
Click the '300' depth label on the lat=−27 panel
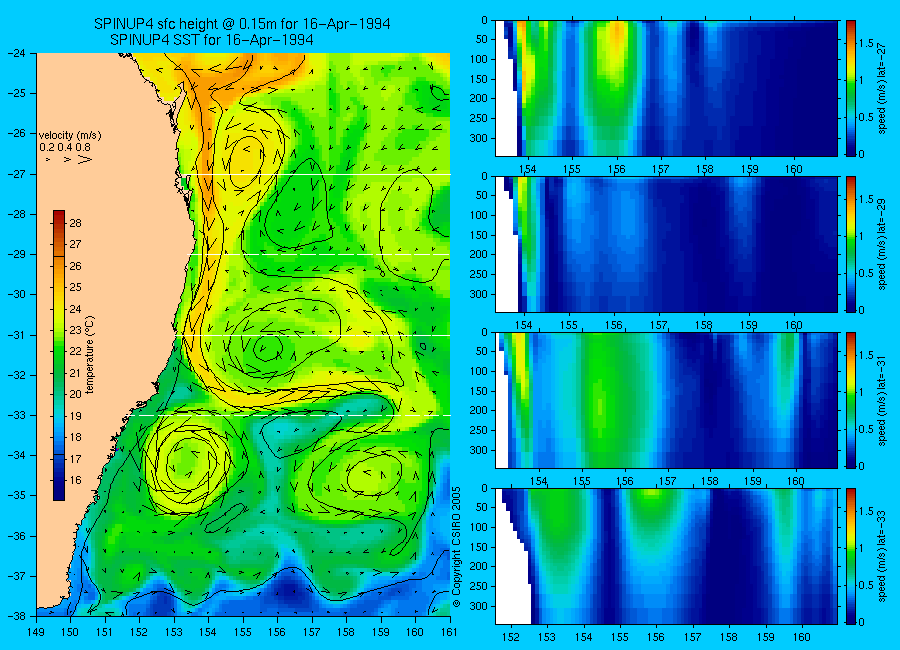(x=479, y=138)
